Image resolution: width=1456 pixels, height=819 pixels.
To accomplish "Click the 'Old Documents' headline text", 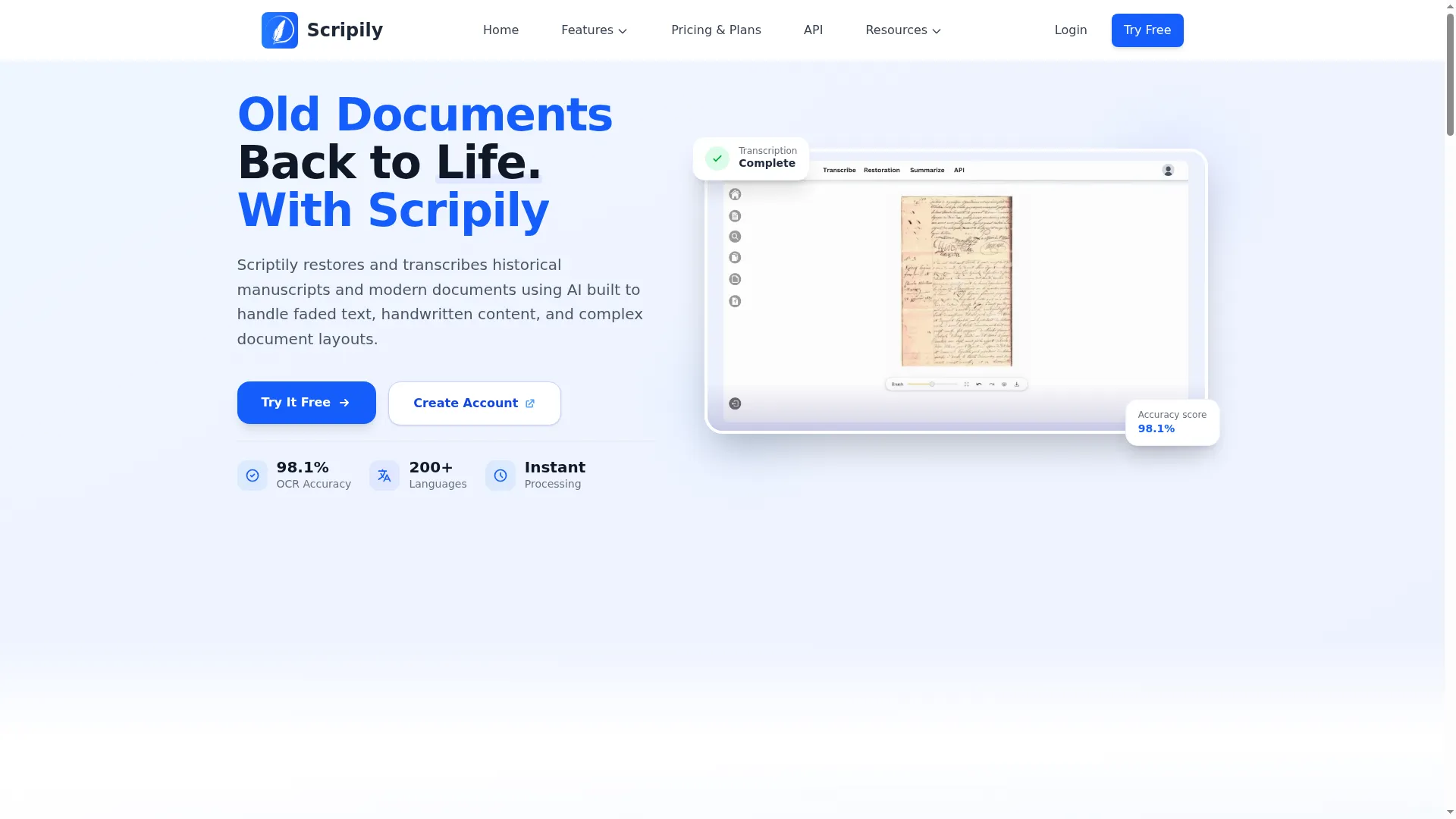I will point(425,115).
